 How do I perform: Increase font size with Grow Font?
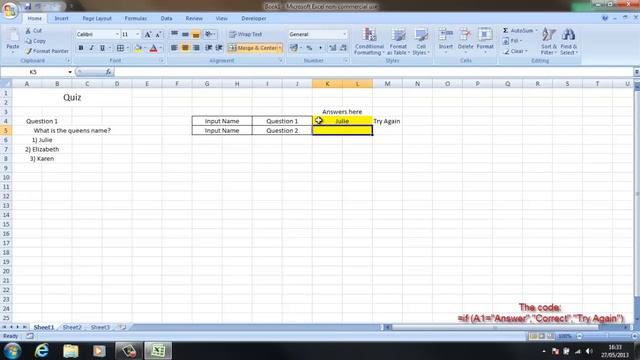point(148,35)
